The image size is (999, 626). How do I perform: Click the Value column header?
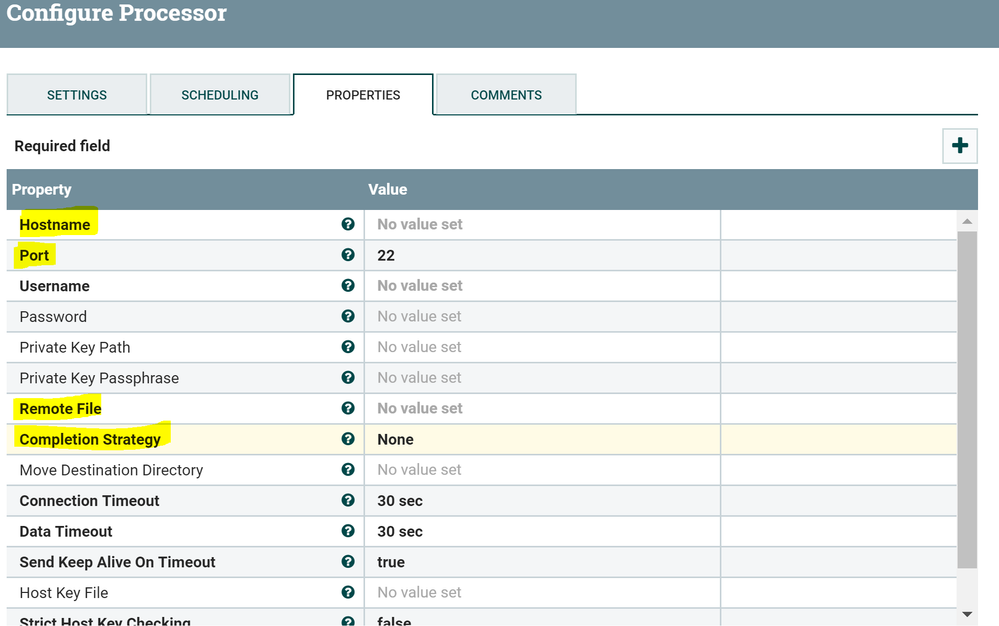pyautogui.click(x=387, y=189)
